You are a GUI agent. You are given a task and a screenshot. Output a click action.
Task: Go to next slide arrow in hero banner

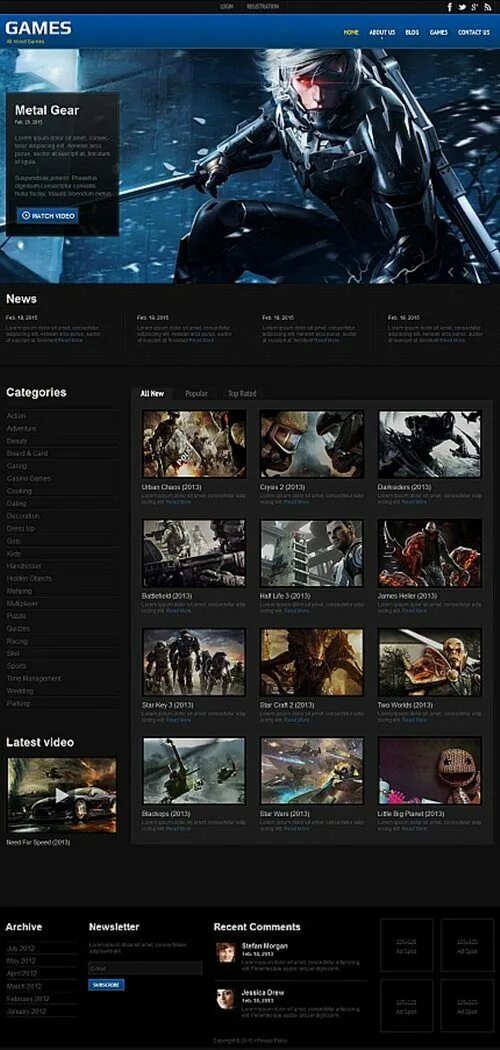click(x=466, y=272)
